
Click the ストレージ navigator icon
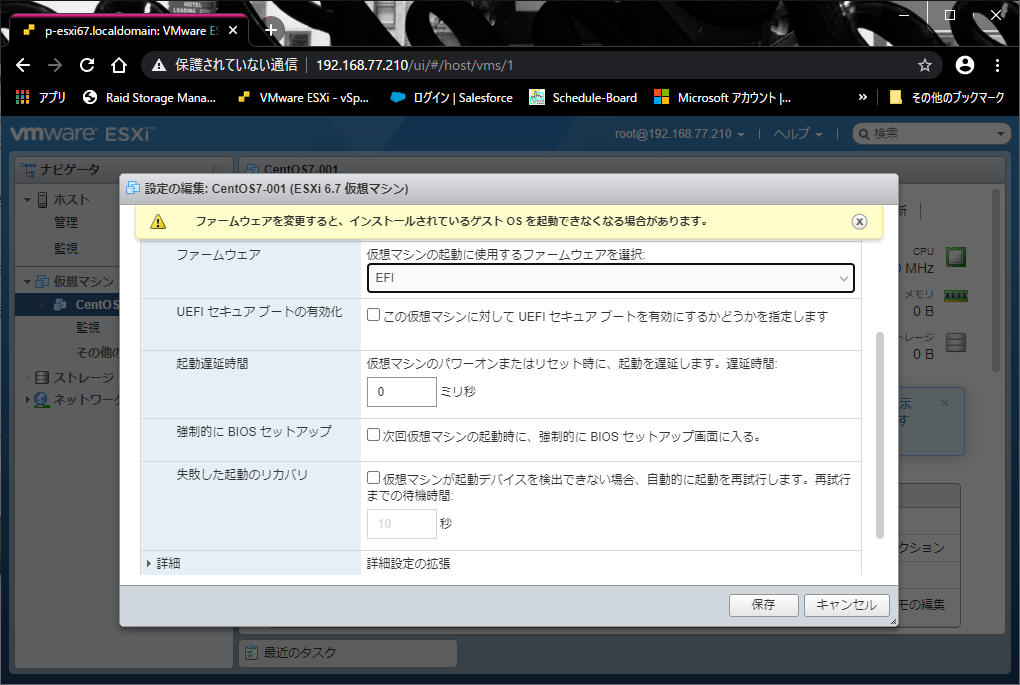[x=42, y=377]
